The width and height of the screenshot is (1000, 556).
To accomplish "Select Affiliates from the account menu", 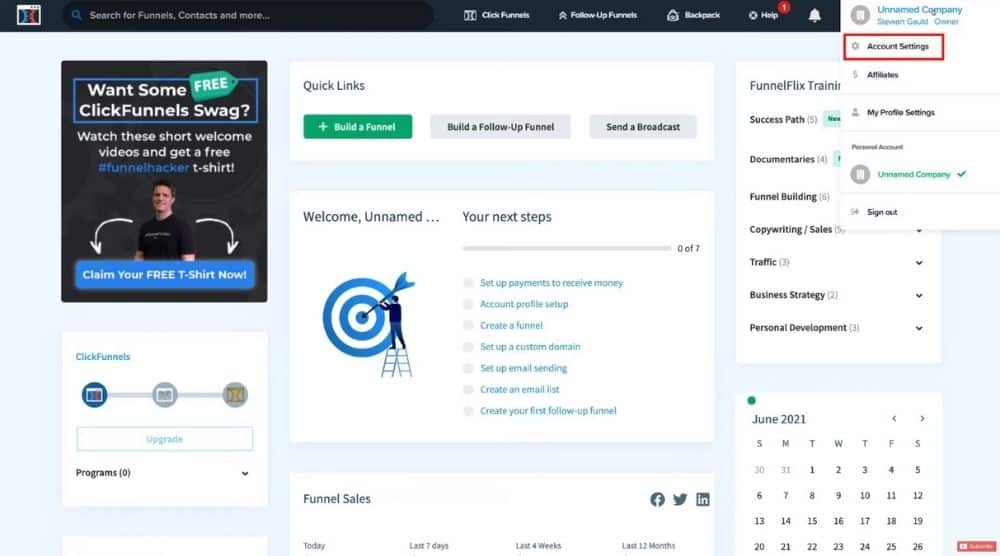I will pyautogui.click(x=883, y=75).
